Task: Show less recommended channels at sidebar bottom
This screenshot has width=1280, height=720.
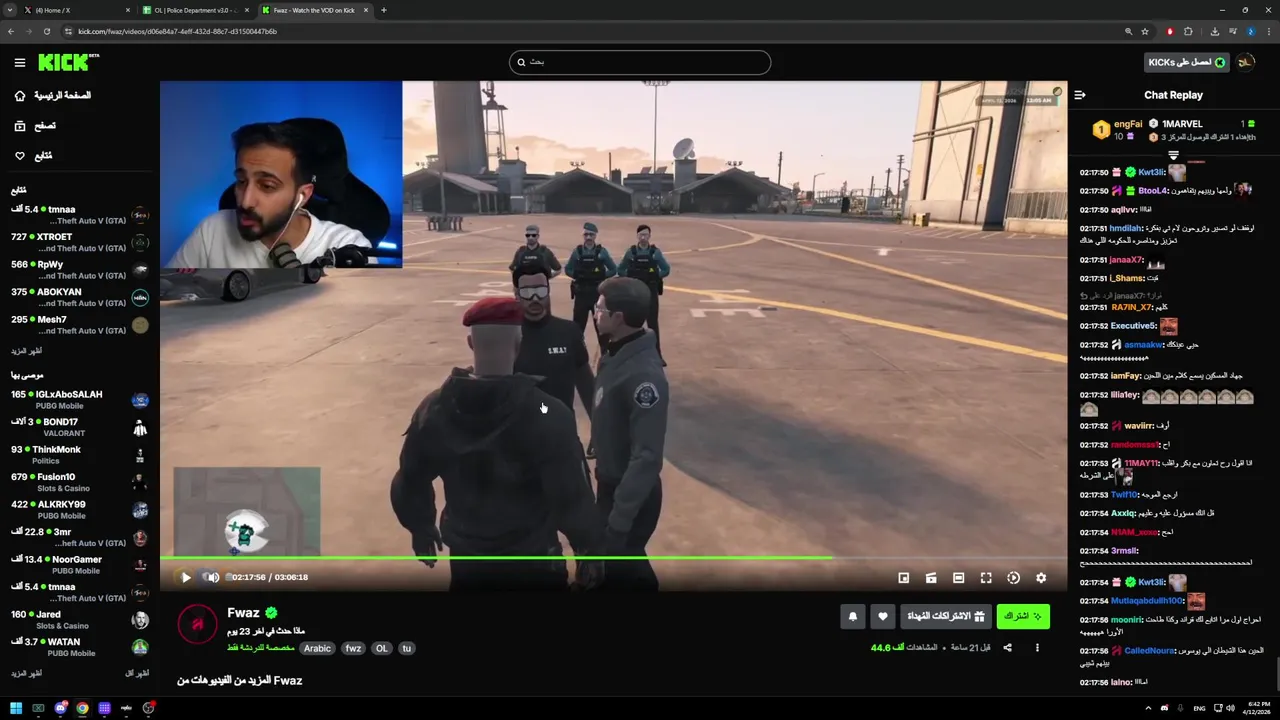Action: 137,674
